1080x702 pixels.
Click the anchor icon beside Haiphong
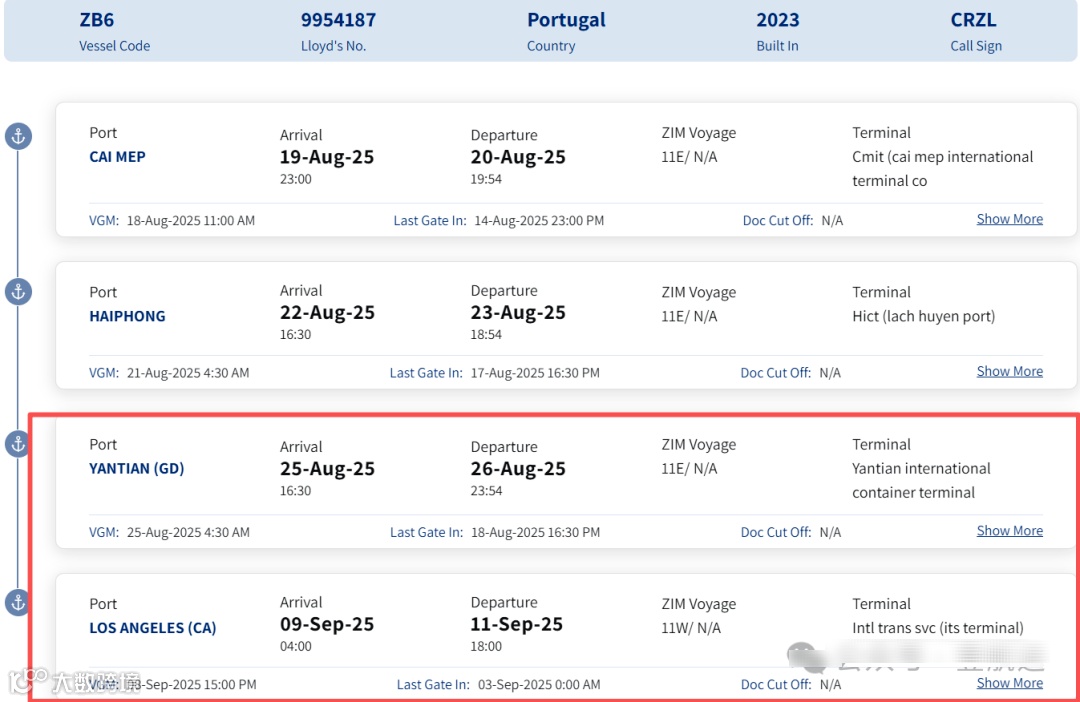click(18, 292)
